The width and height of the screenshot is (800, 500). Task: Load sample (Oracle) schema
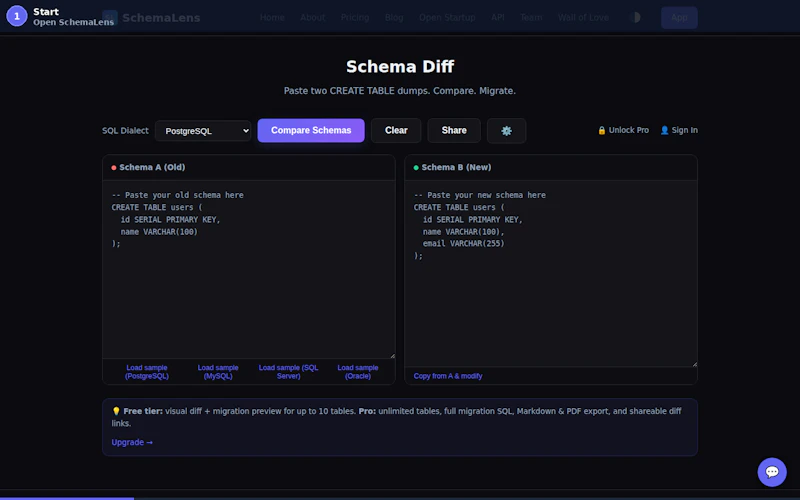[x=358, y=371]
